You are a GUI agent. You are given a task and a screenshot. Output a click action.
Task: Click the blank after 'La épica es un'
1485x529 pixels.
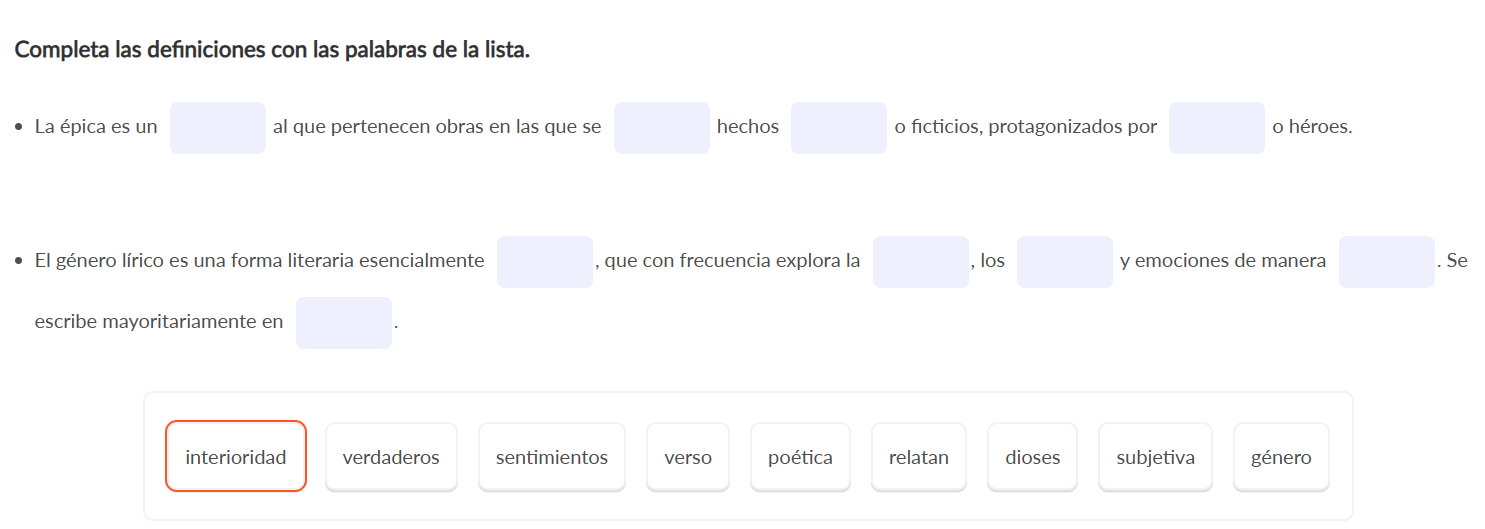[x=218, y=128]
